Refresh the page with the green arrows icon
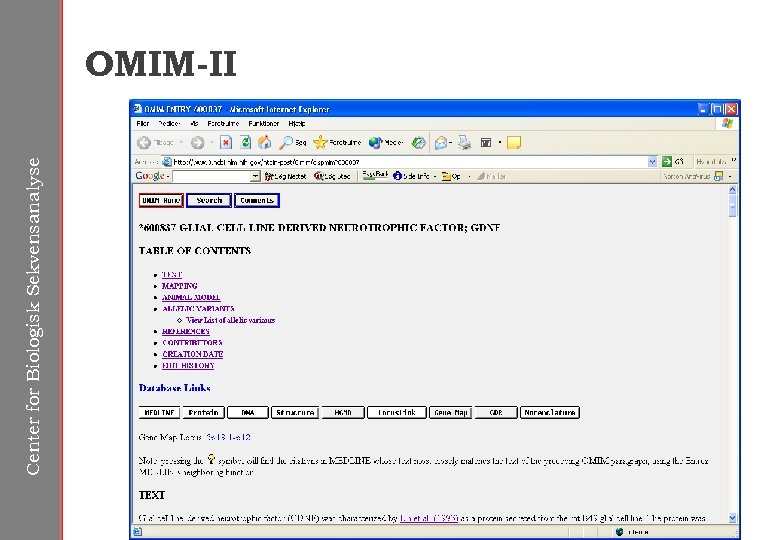Viewport: 780px width, 540px height. click(245, 143)
